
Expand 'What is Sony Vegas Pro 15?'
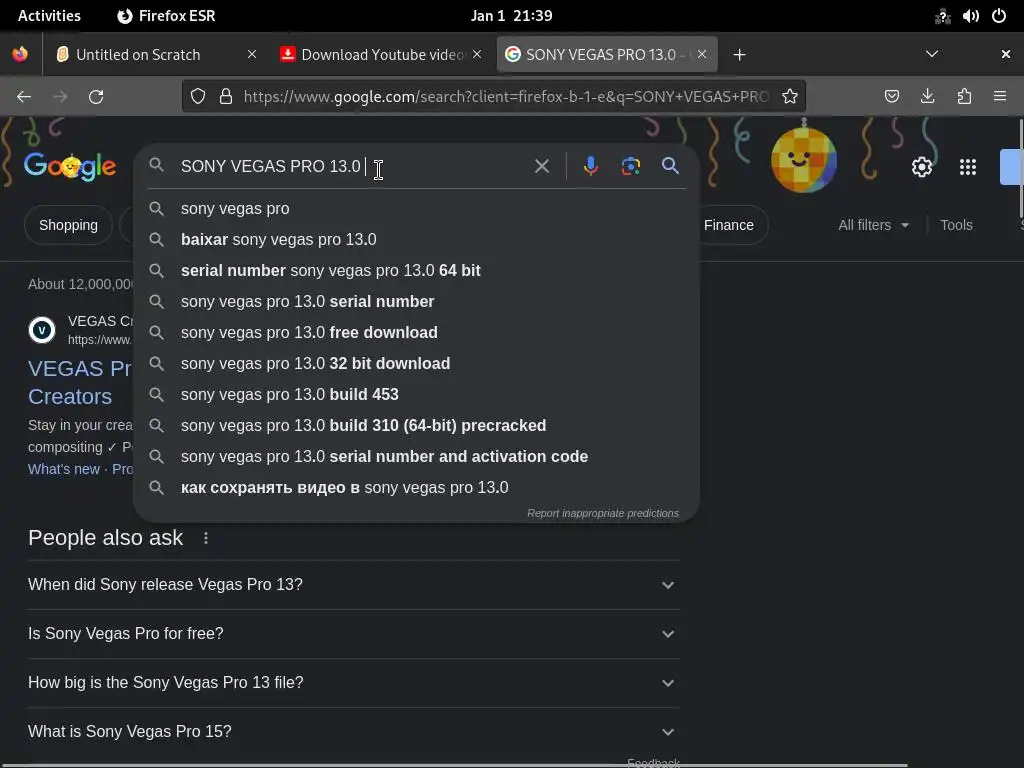tap(354, 731)
